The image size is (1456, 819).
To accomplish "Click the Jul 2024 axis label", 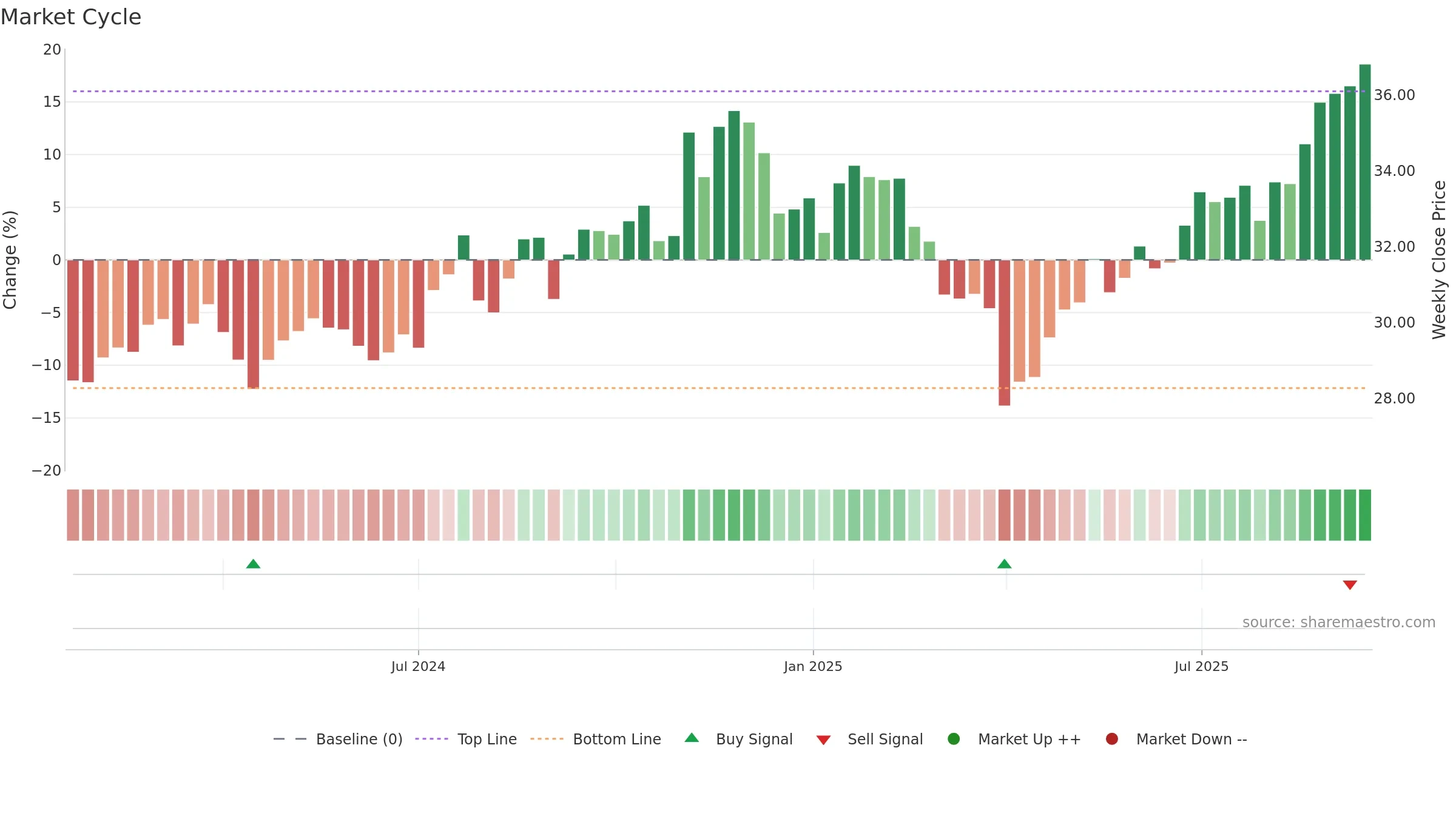I will click(x=418, y=666).
